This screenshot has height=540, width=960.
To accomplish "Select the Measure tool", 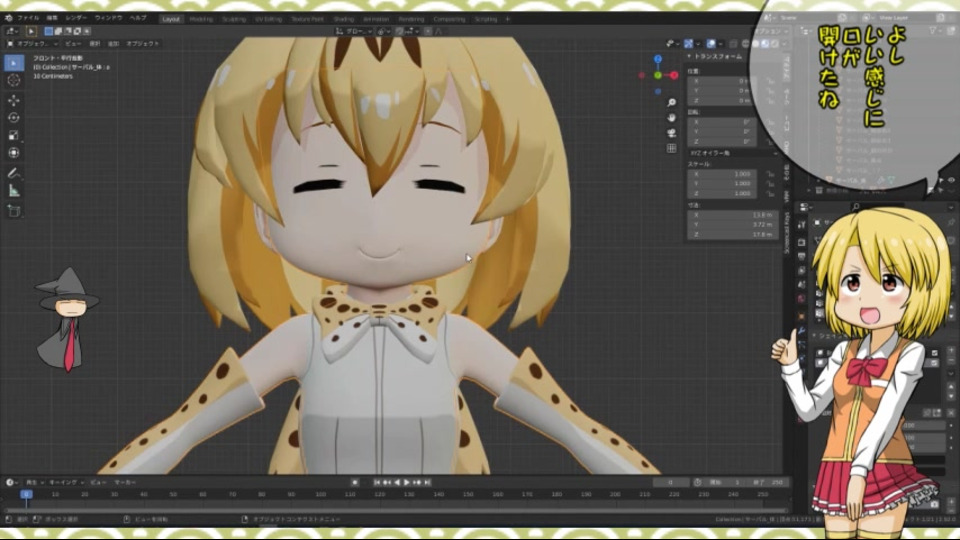I will coord(14,191).
